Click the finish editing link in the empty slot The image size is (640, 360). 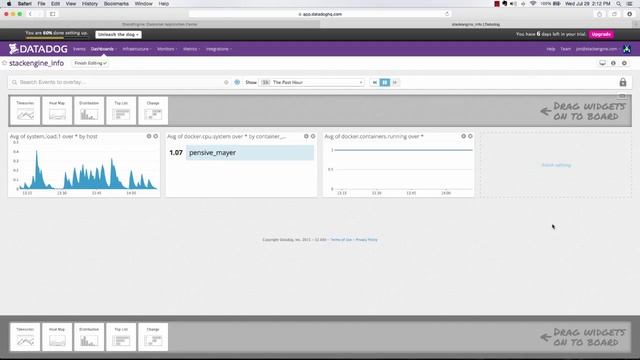pos(556,165)
